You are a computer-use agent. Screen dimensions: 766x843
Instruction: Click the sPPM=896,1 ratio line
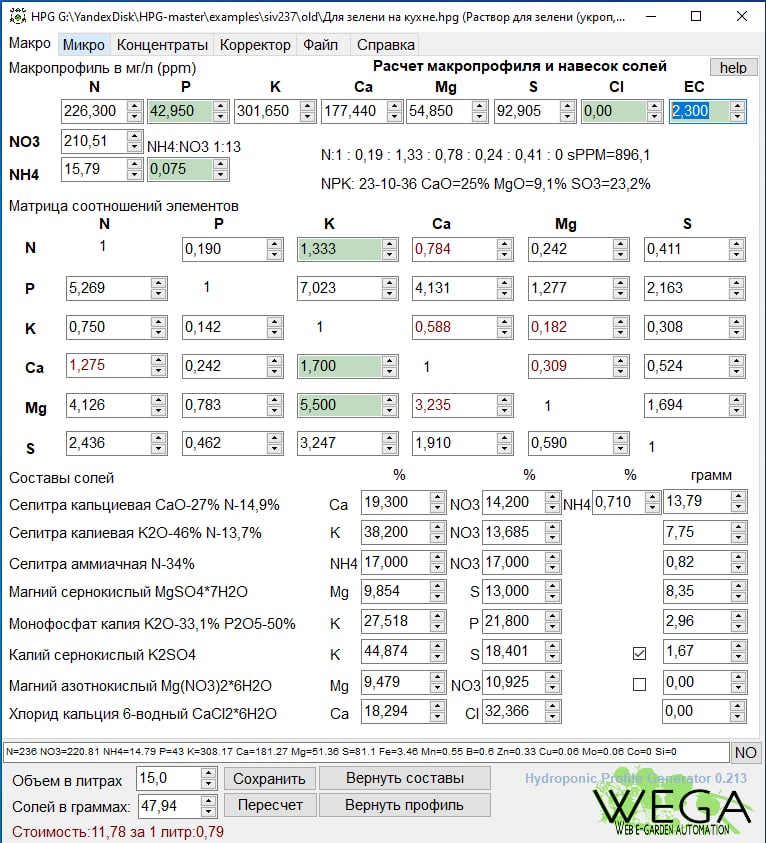click(x=485, y=155)
